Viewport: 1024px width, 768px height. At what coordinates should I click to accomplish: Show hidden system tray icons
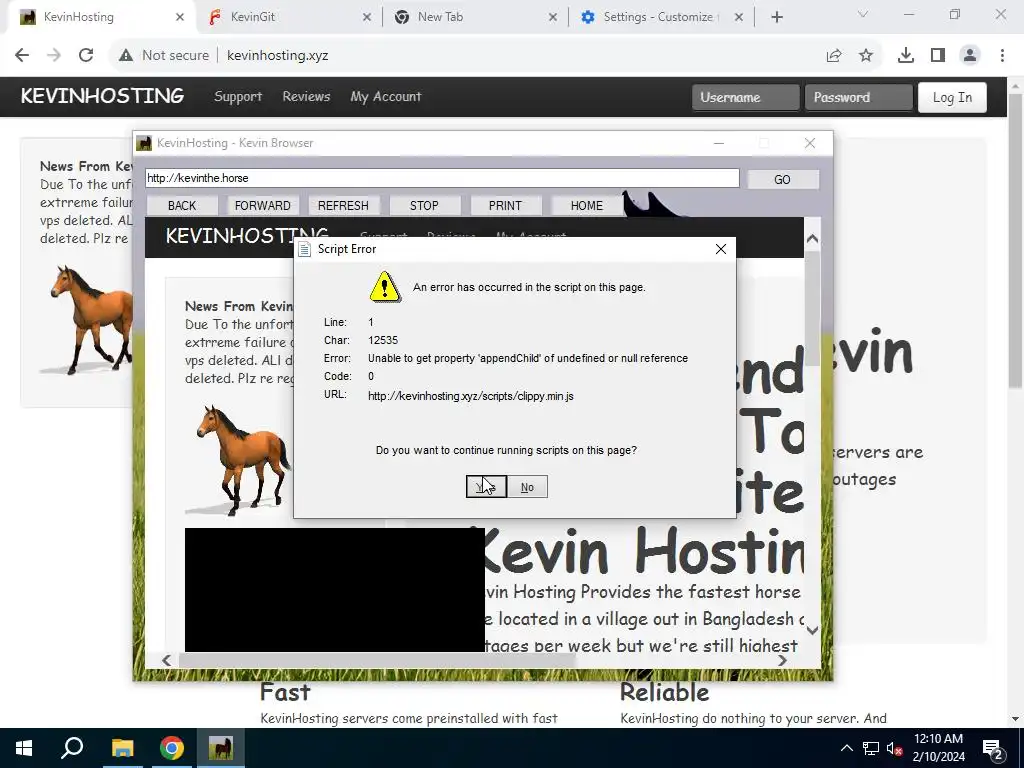click(846, 748)
